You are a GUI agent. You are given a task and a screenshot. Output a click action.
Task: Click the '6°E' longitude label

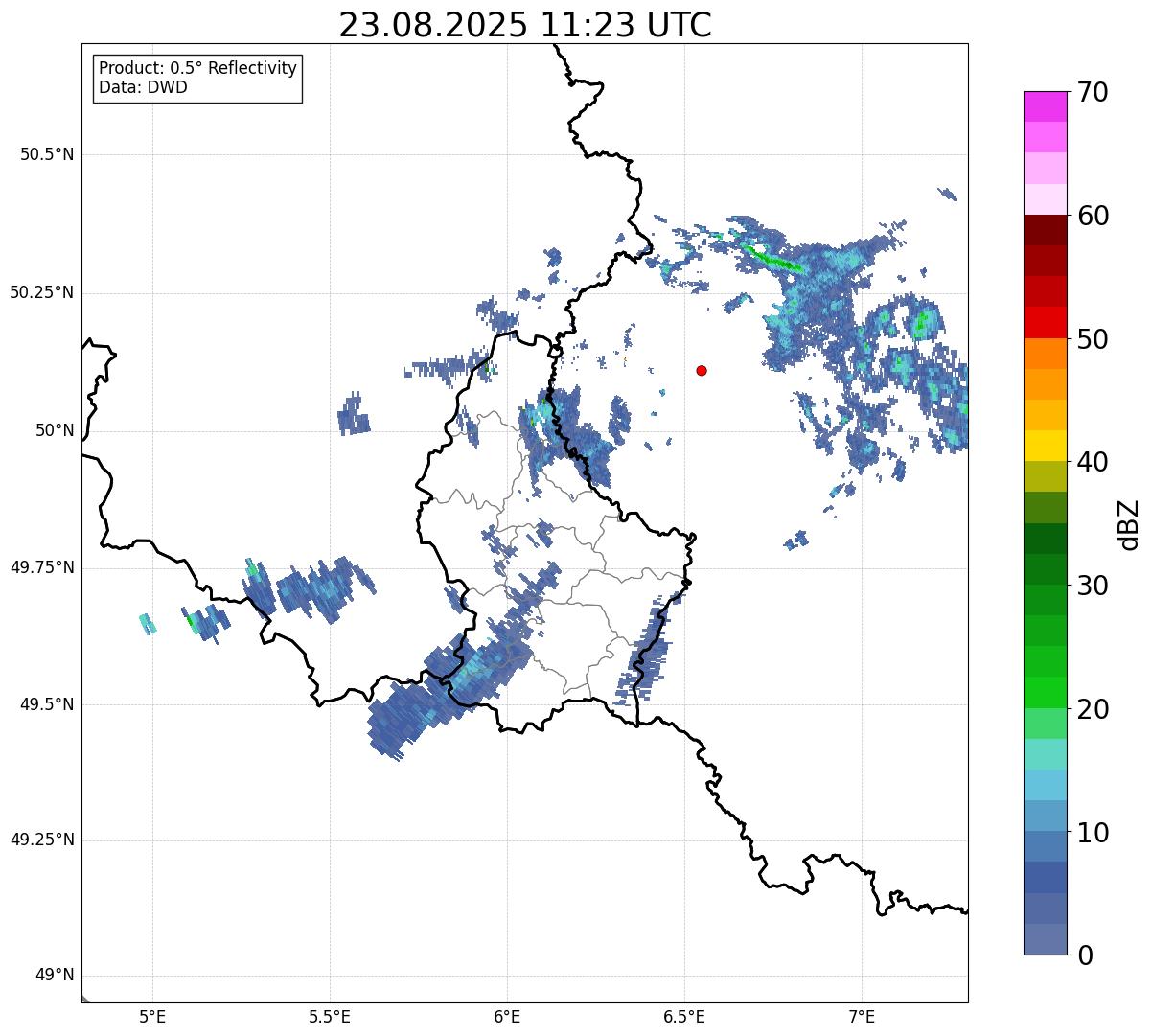pyautogui.click(x=507, y=1016)
